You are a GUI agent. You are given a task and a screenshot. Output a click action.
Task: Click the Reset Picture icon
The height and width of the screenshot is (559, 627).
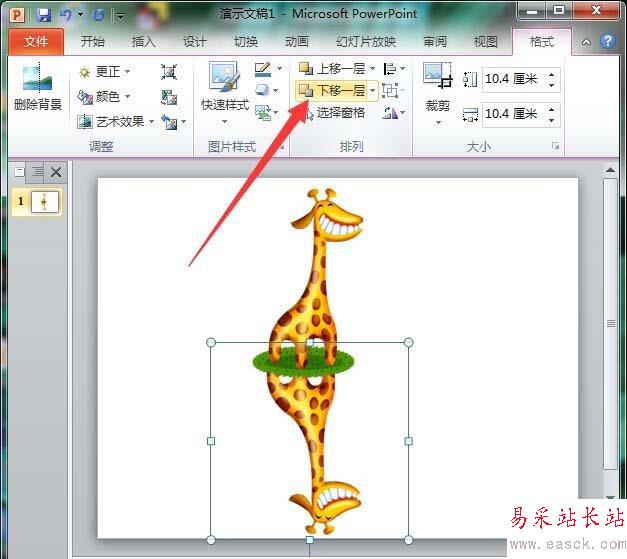[169, 122]
